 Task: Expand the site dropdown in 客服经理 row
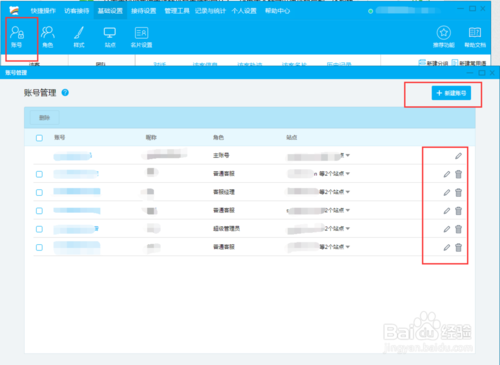point(348,192)
